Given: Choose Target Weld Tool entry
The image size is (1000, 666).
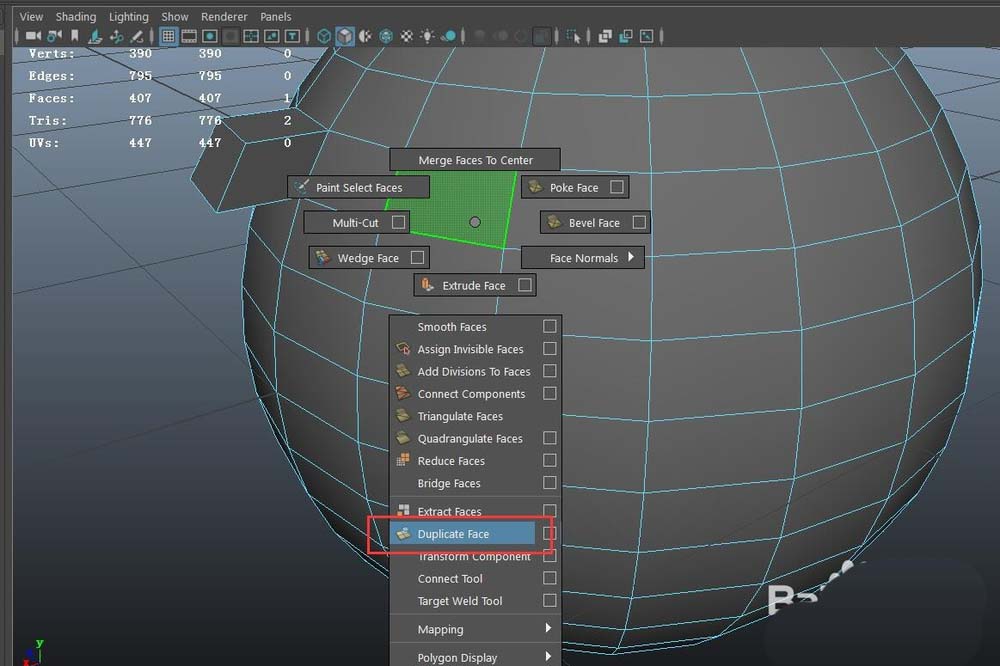Looking at the screenshot, I should [460, 601].
